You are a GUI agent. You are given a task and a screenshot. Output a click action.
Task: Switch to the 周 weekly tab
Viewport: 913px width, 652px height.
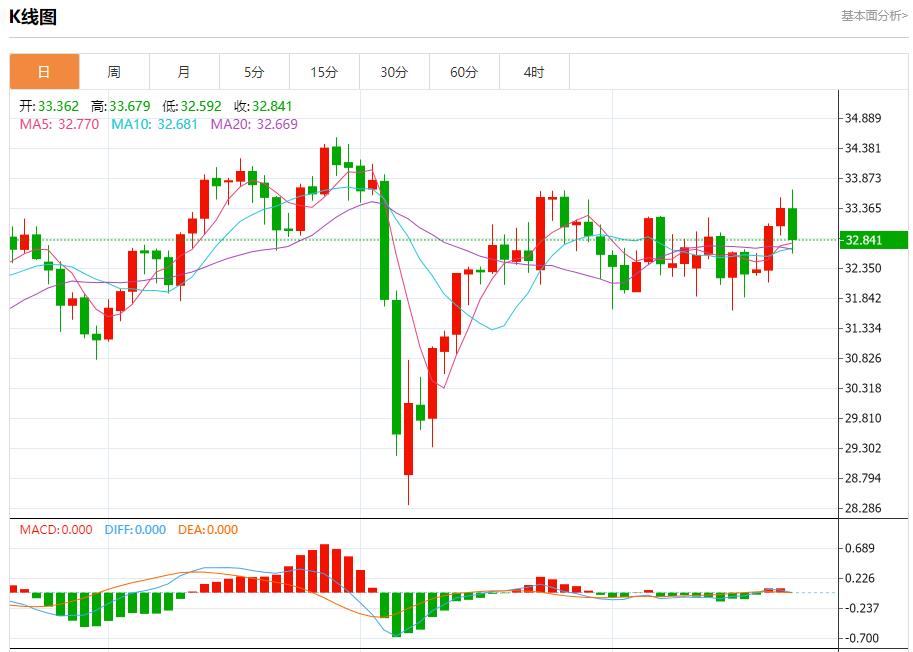(x=114, y=72)
